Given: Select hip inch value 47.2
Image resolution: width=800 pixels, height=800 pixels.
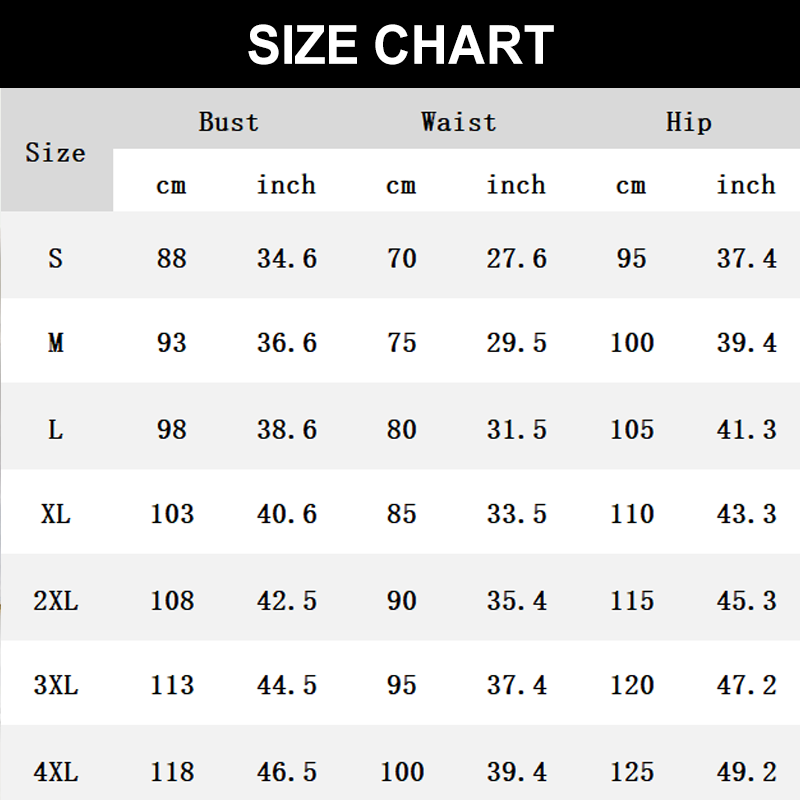Looking at the screenshot, I should (x=747, y=686).
